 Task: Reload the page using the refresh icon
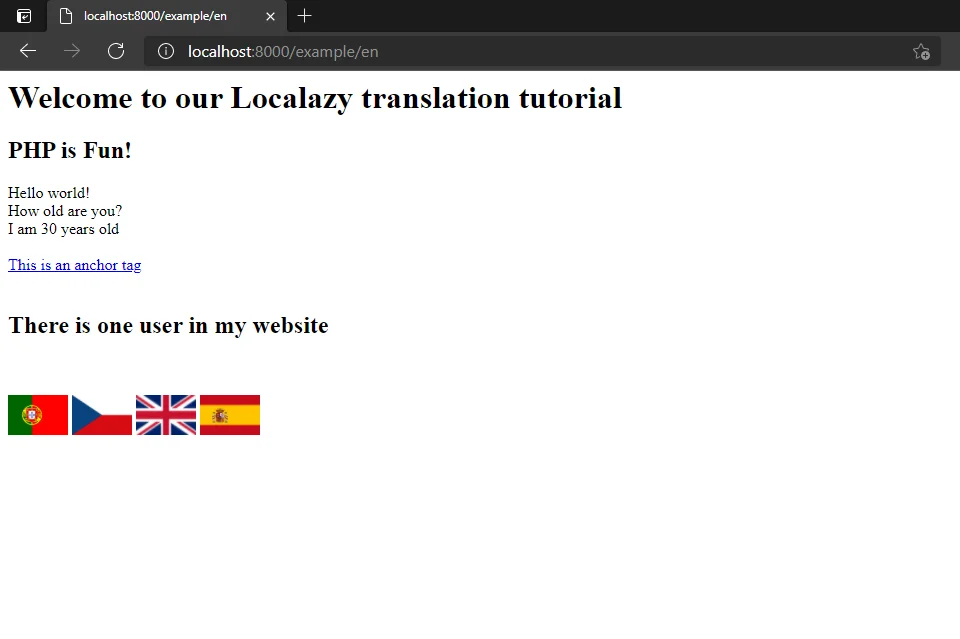pyautogui.click(x=115, y=51)
